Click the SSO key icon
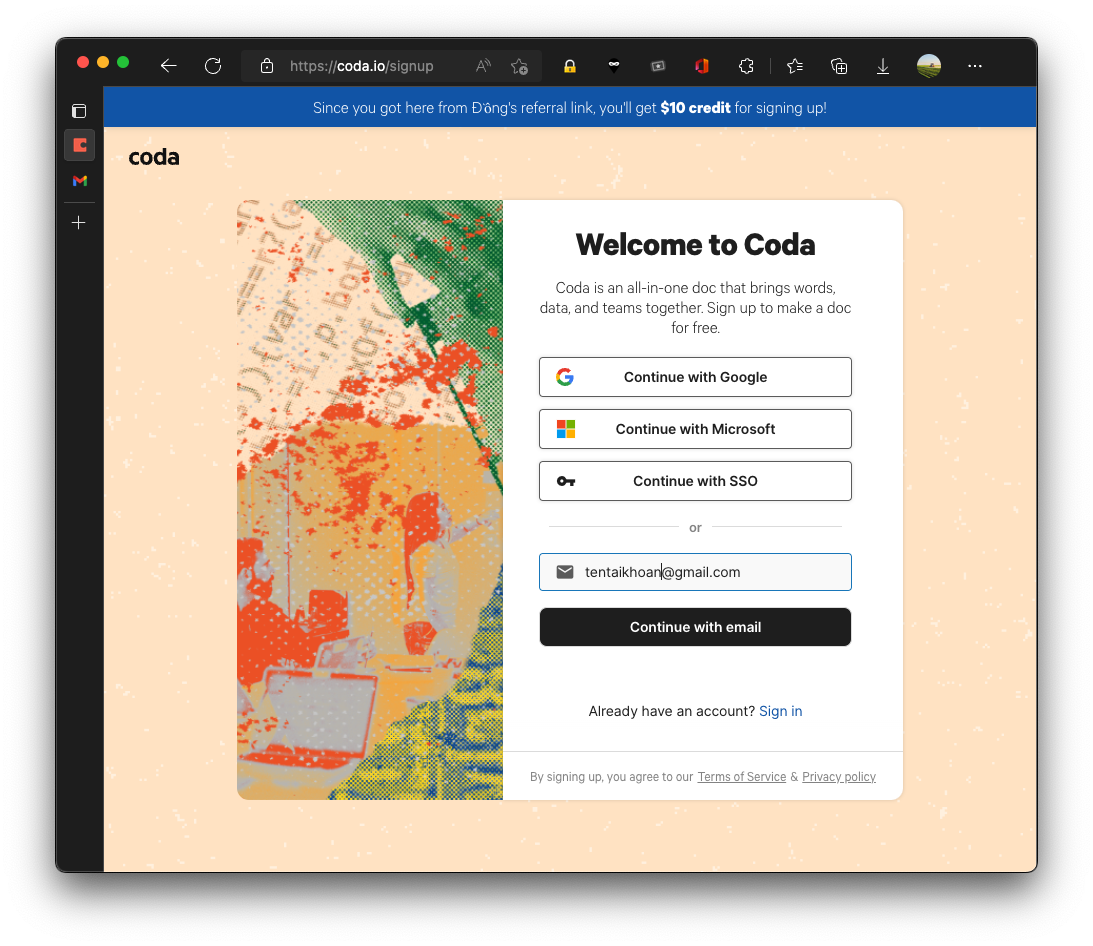Image resolution: width=1093 pixels, height=946 pixels. point(565,481)
